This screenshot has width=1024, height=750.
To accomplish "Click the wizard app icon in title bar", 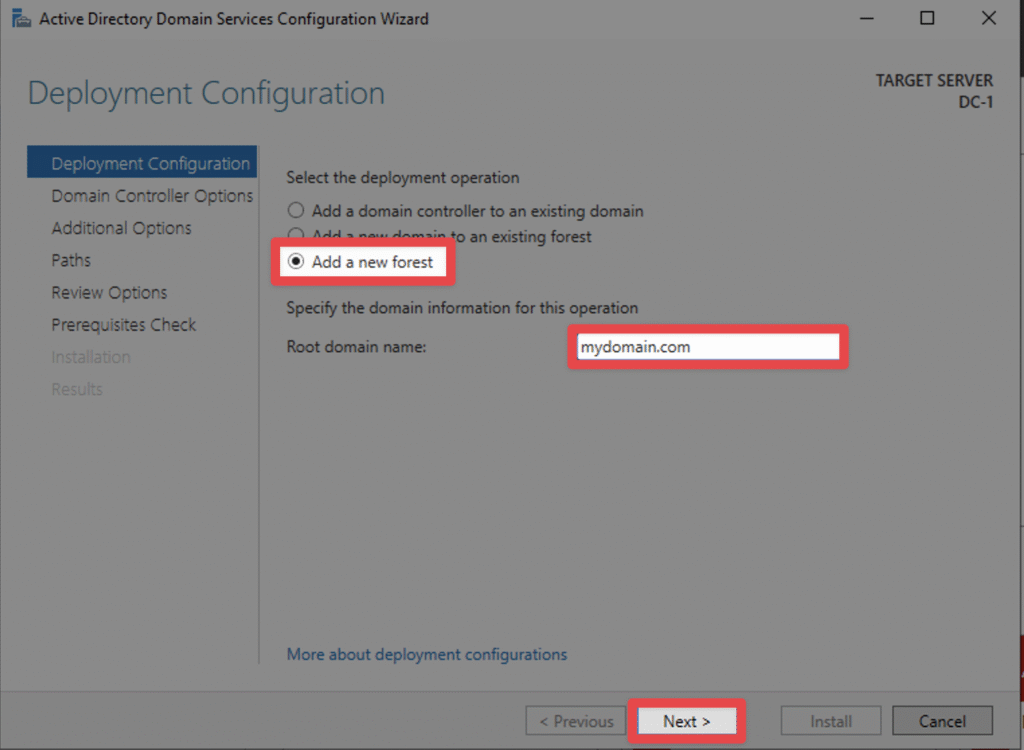I will click(x=21, y=19).
